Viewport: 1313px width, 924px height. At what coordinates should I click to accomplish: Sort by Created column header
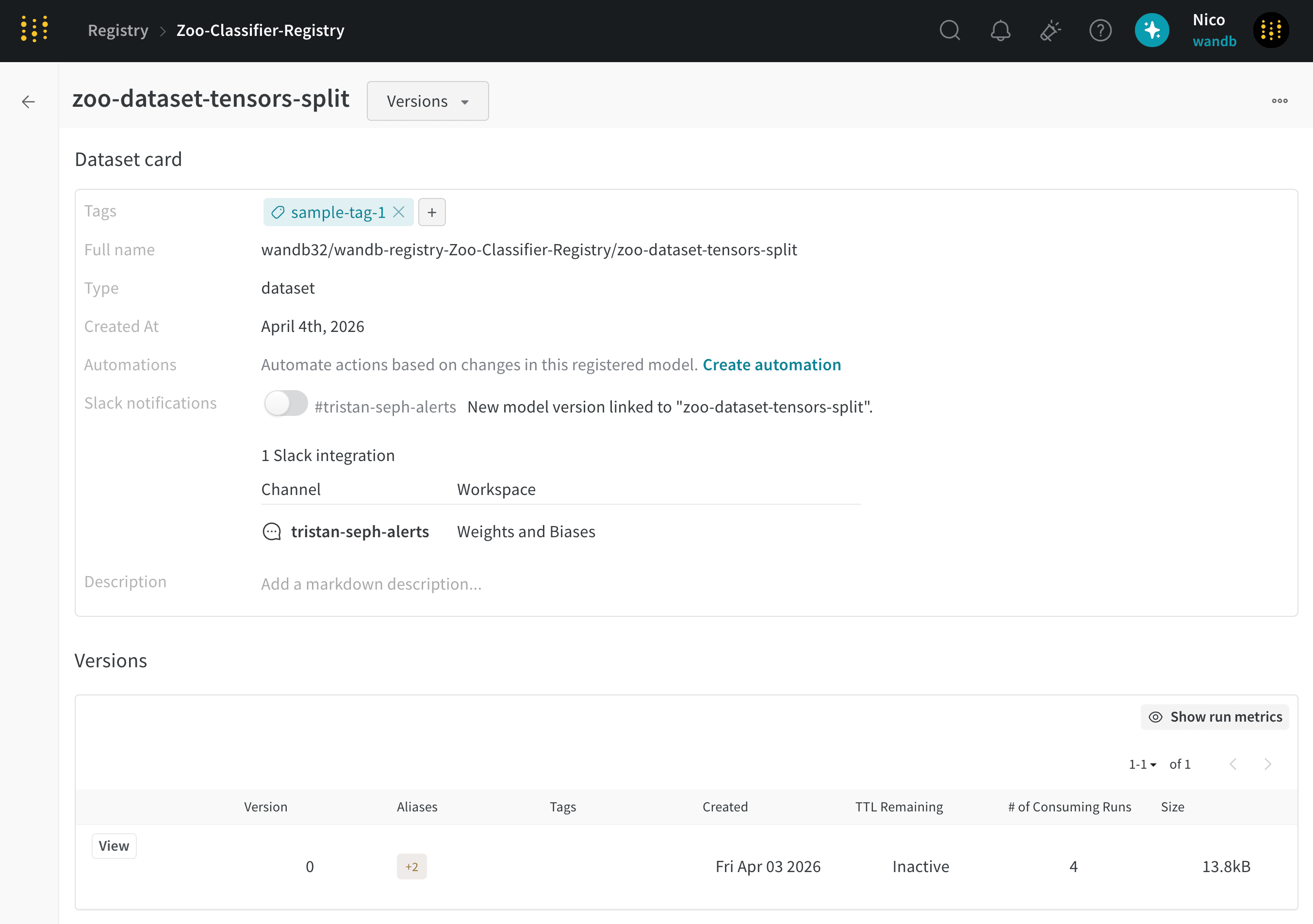pos(725,807)
